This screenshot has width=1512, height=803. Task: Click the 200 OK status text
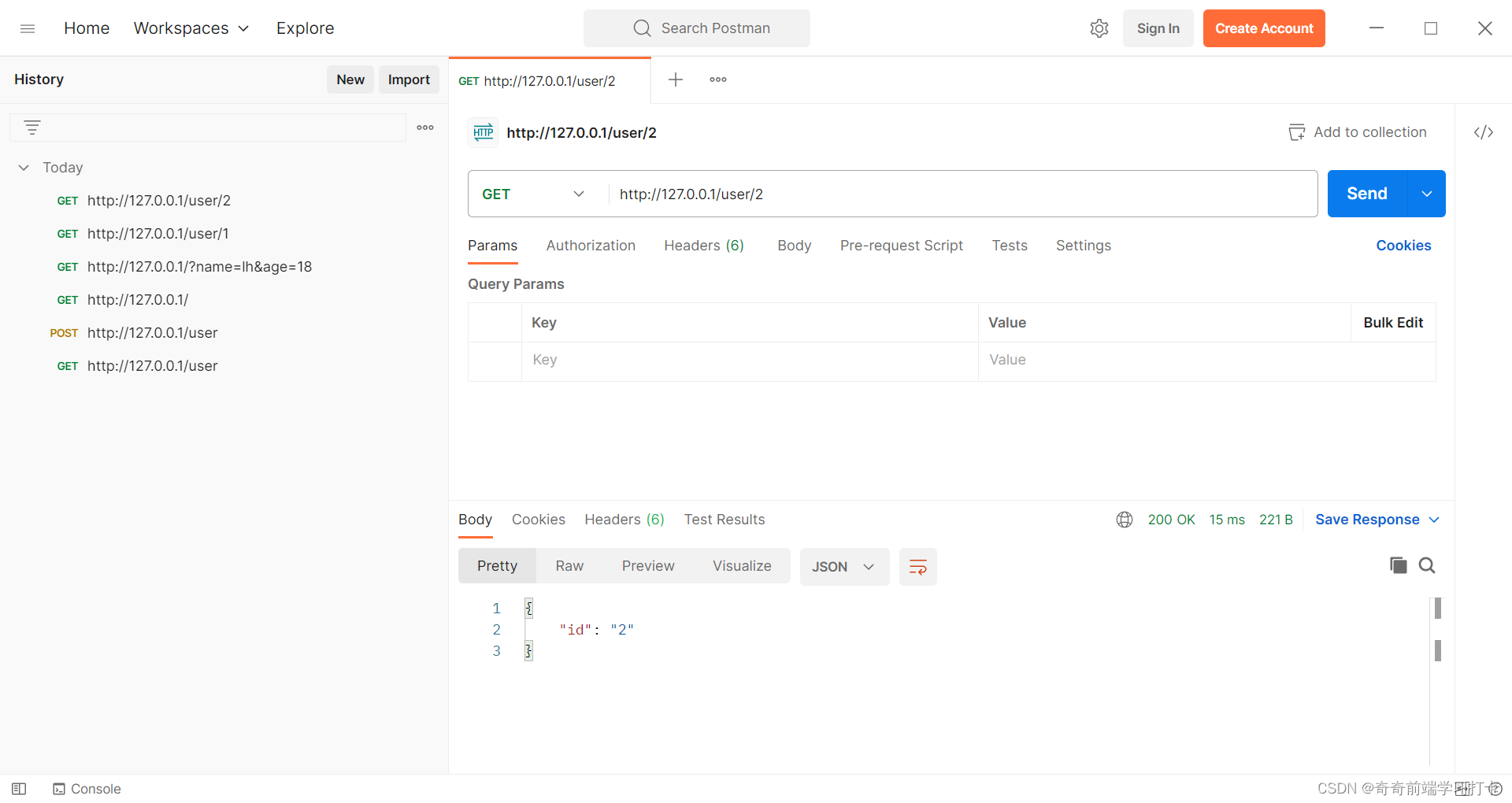(1171, 520)
